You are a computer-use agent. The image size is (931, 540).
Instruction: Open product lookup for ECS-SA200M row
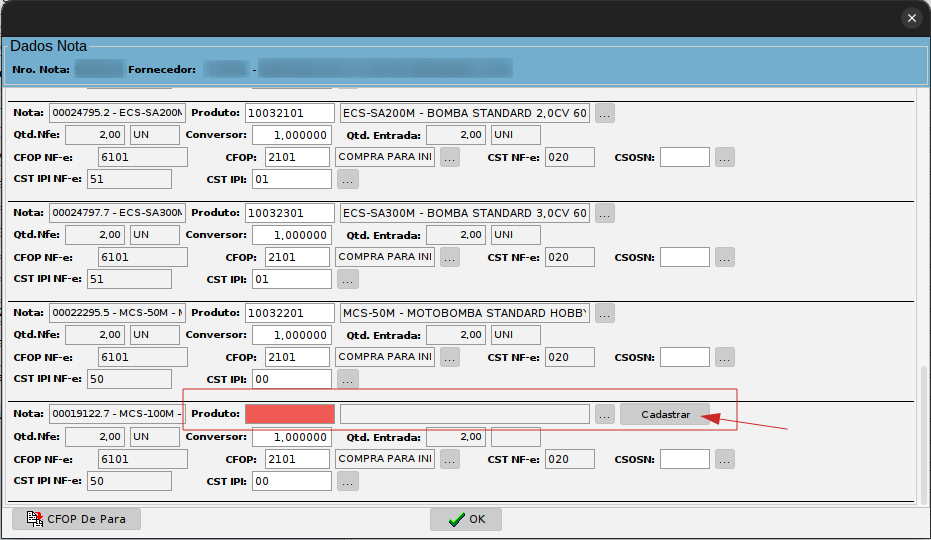(x=605, y=113)
